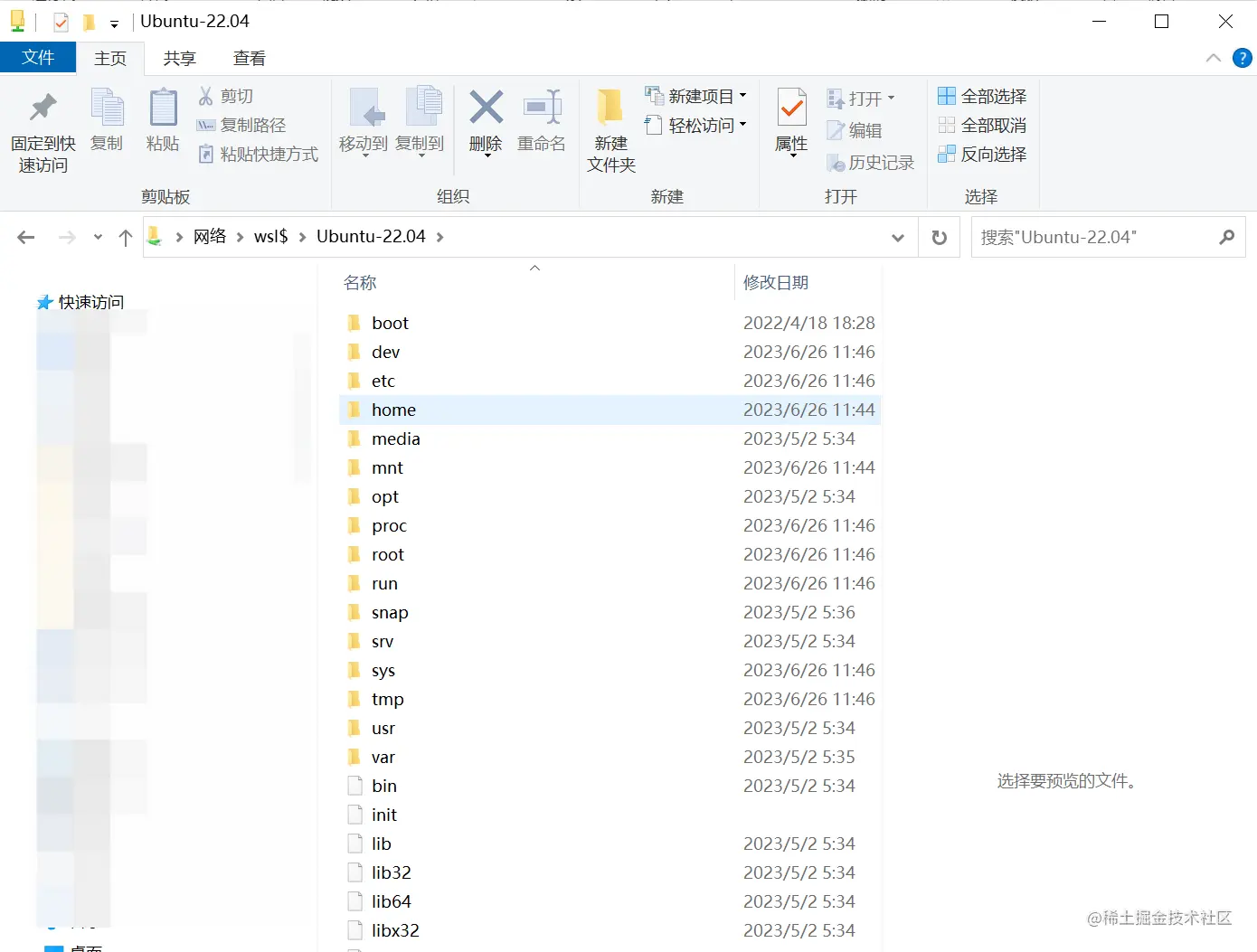Select the boot folder

pyautogui.click(x=610, y=323)
